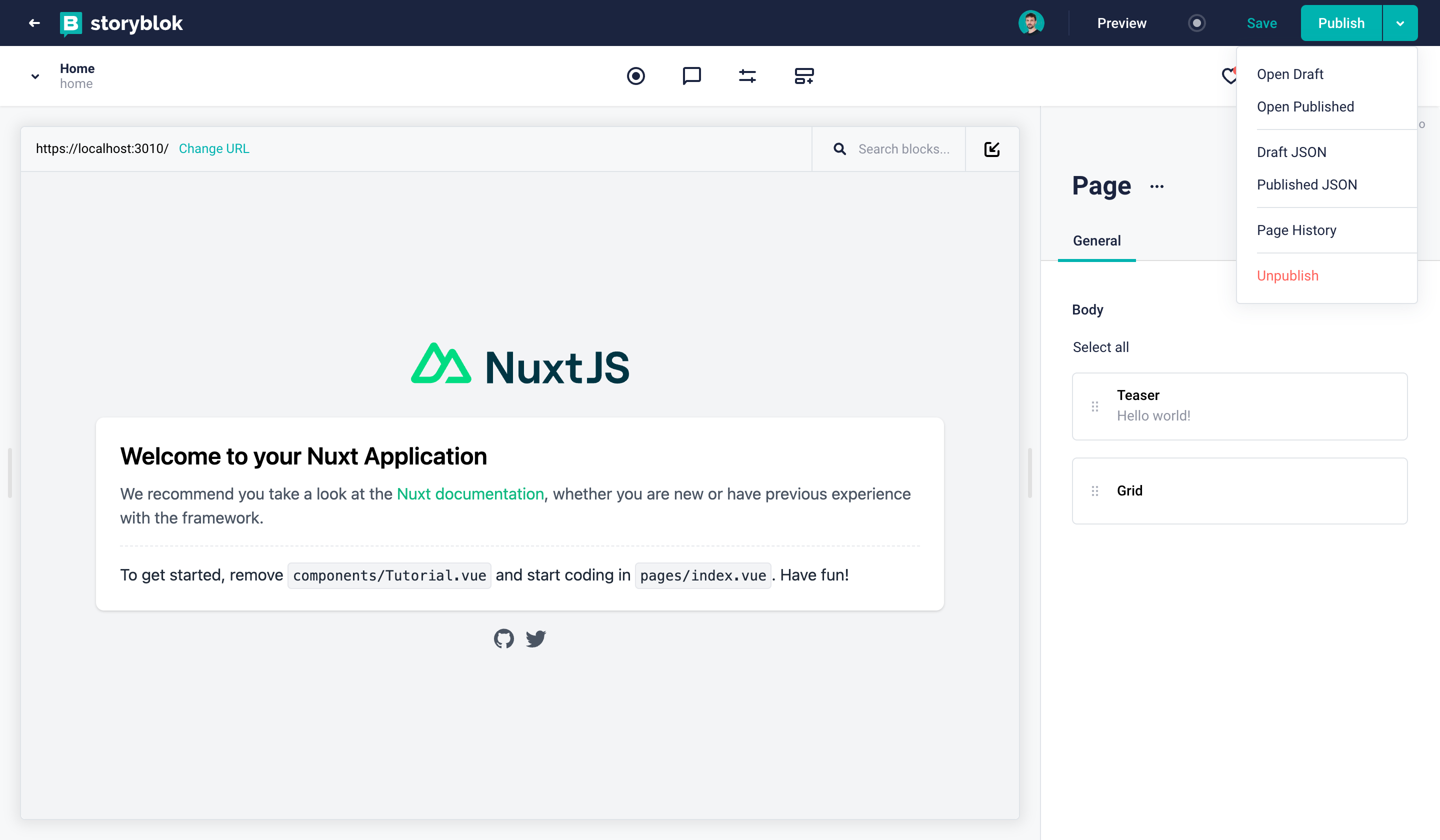Select the visual editor target icon
1440x840 pixels.
(635, 76)
